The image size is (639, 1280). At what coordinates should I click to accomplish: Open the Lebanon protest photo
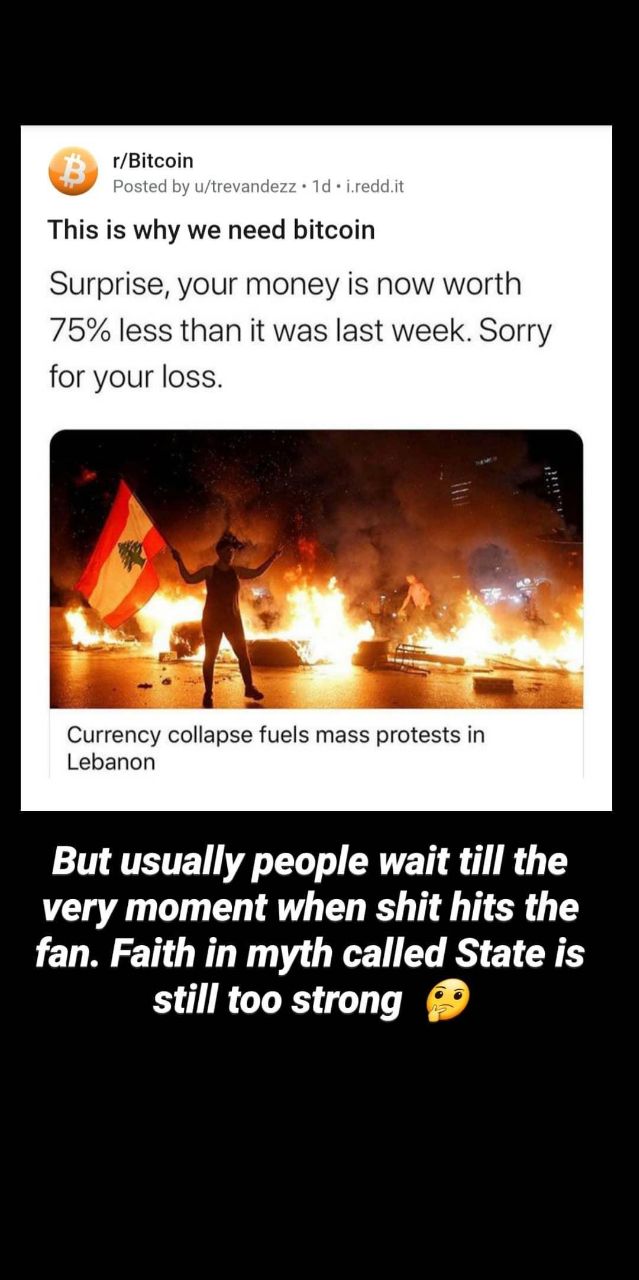tap(316, 569)
